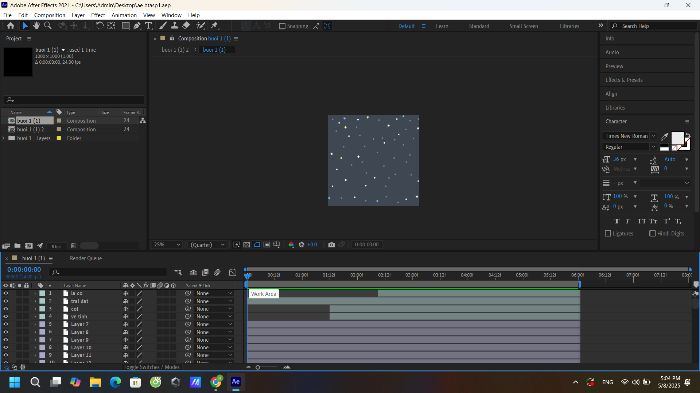Viewport: 700px width, 393px height.
Task: Open the Window menu
Action: pos(171,15)
